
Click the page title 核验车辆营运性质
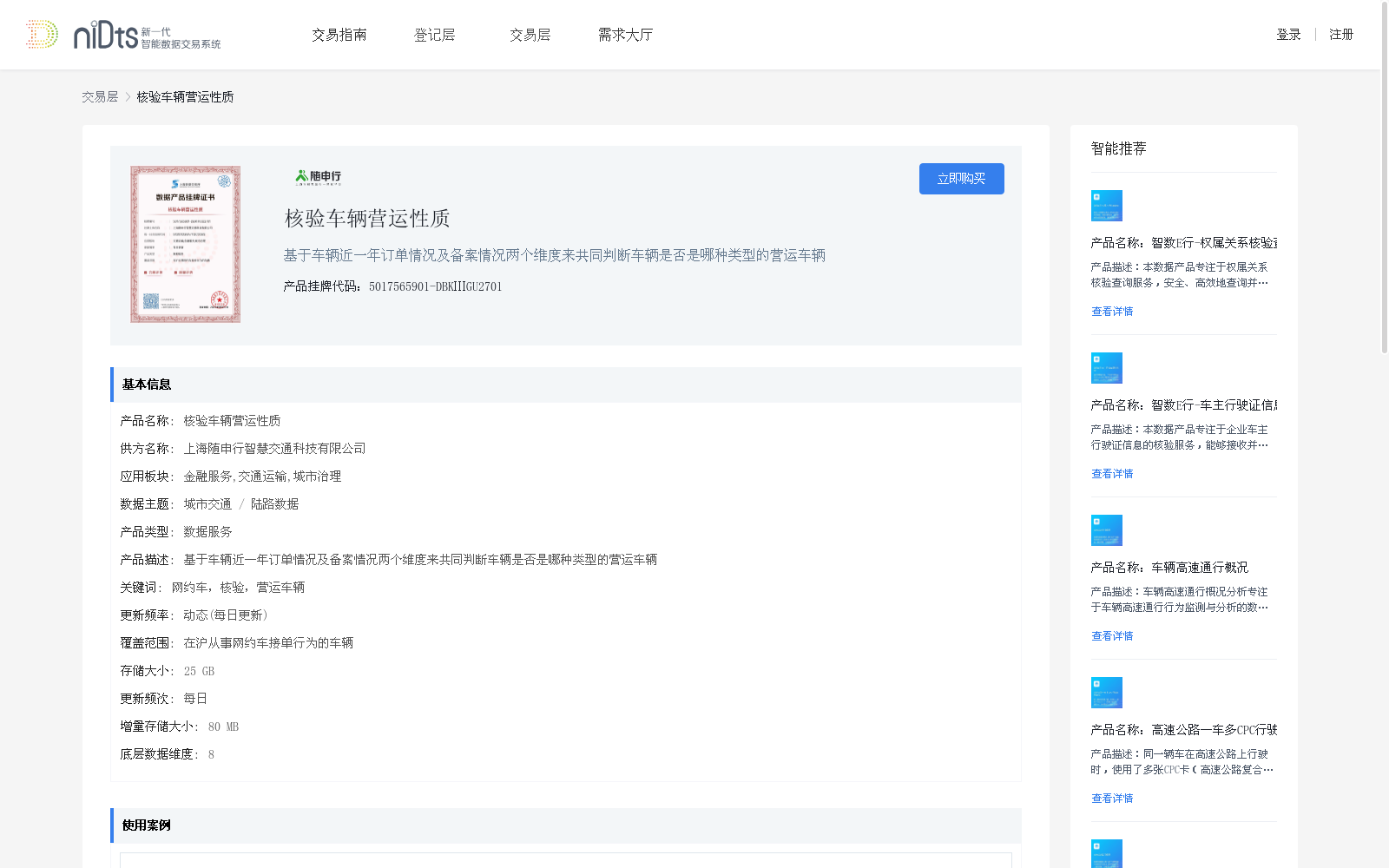[367, 219]
